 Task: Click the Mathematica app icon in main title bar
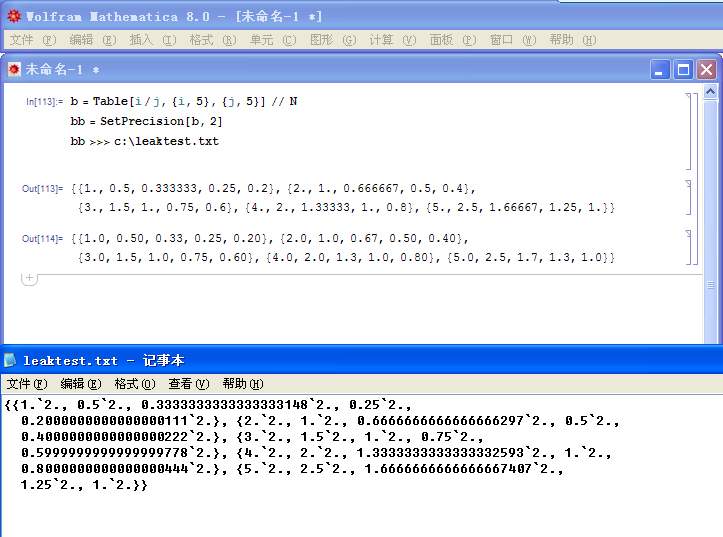coord(14,16)
